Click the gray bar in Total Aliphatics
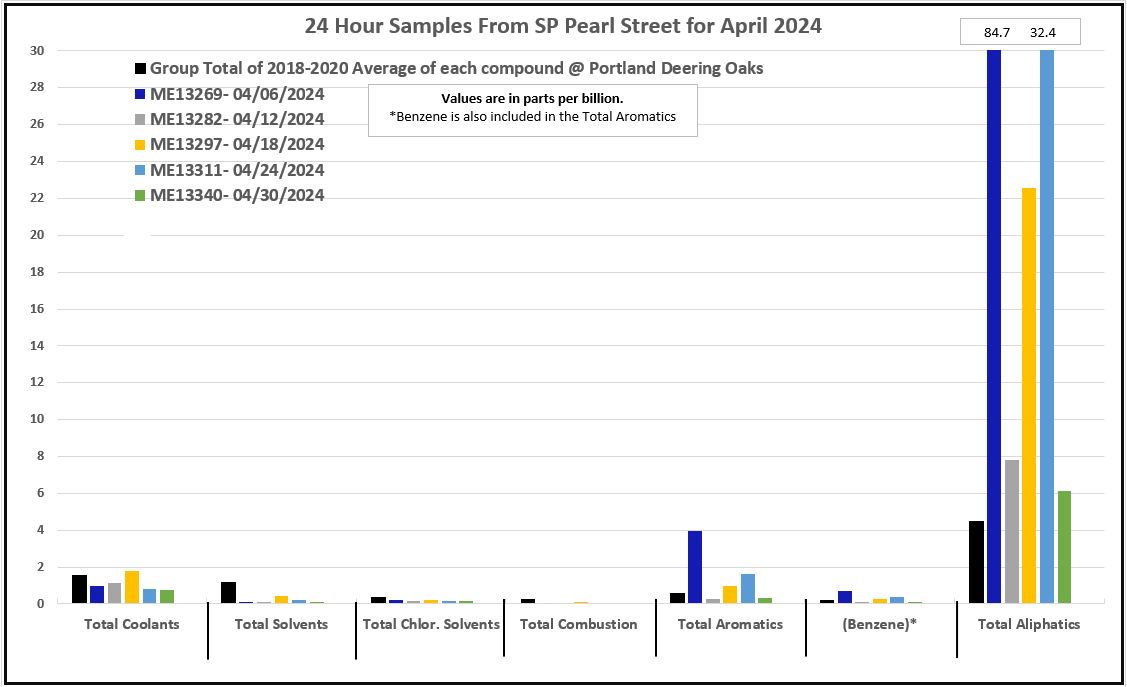The height and width of the screenshot is (687, 1127). click(1011, 531)
